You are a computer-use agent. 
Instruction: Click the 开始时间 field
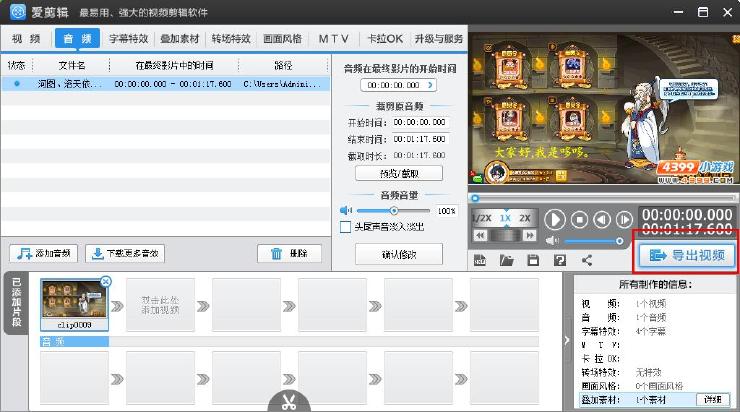[419, 122]
